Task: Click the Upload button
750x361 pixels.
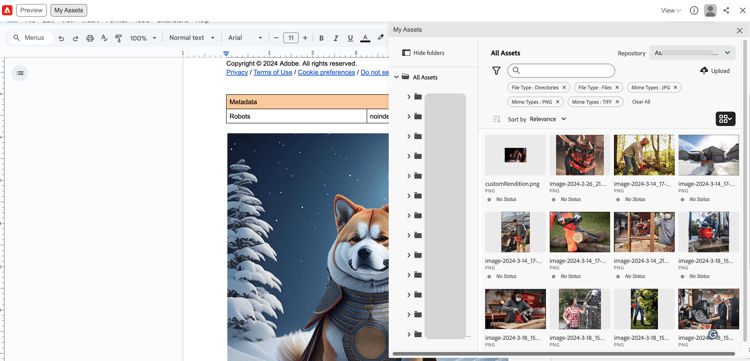Action: (715, 71)
